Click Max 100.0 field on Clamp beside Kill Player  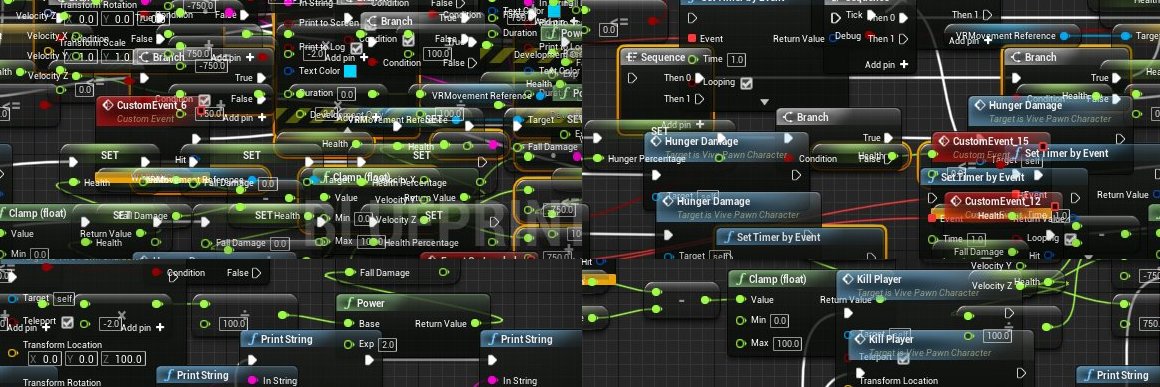(x=786, y=343)
